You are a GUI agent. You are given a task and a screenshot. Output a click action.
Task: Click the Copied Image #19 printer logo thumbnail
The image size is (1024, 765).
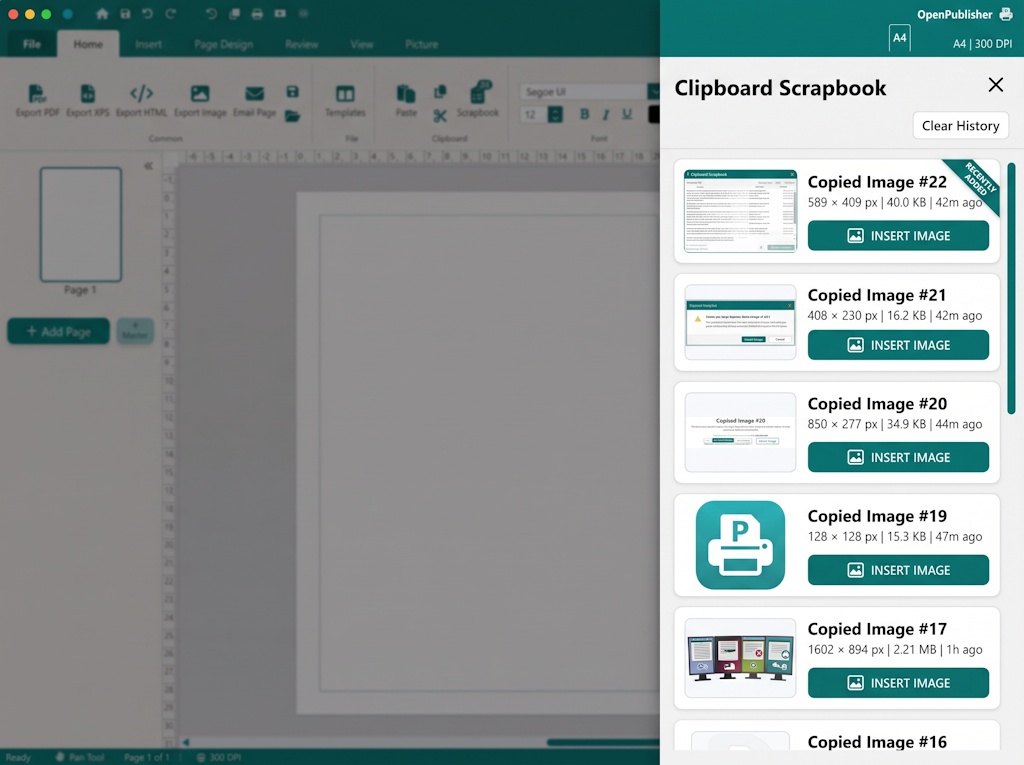coord(740,545)
